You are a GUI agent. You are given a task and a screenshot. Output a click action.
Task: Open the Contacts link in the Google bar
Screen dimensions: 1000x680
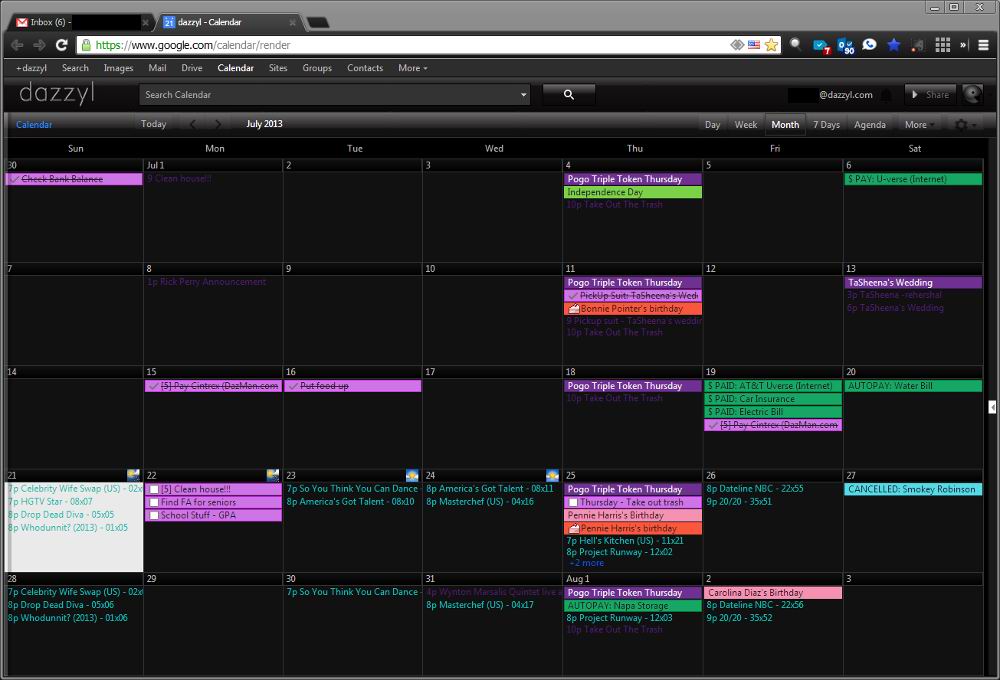point(365,68)
